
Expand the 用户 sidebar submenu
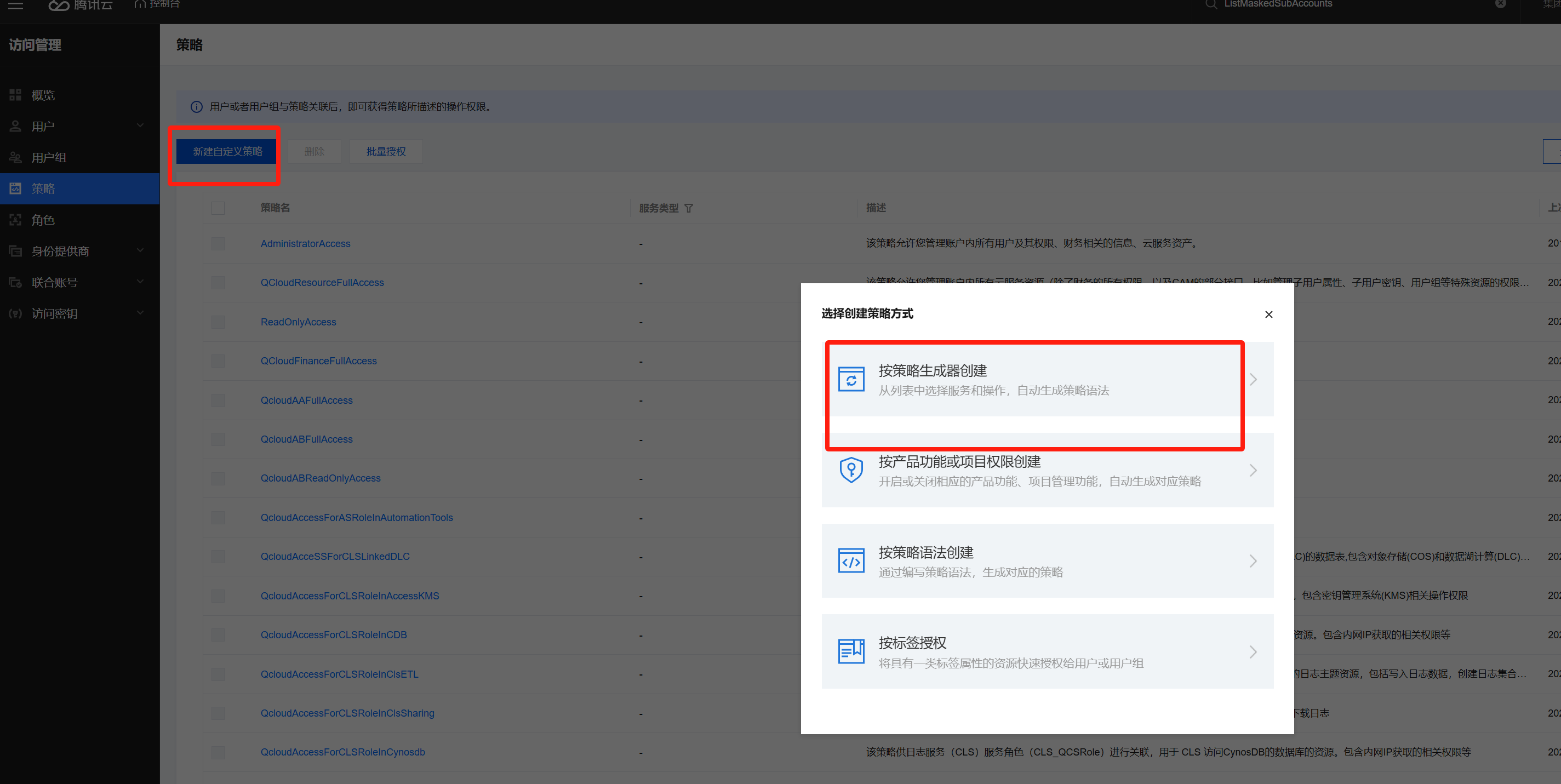pyautogui.click(x=140, y=126)
